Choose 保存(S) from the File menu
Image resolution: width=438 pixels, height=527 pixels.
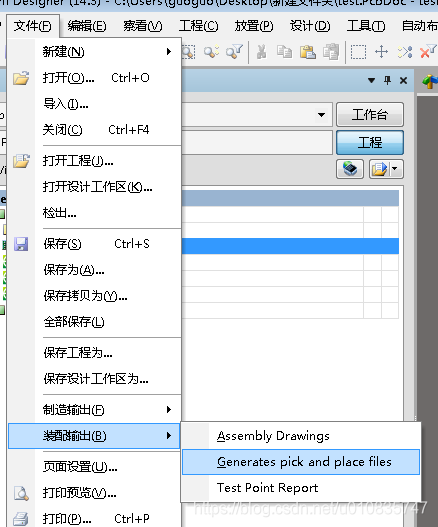(94, 244)
